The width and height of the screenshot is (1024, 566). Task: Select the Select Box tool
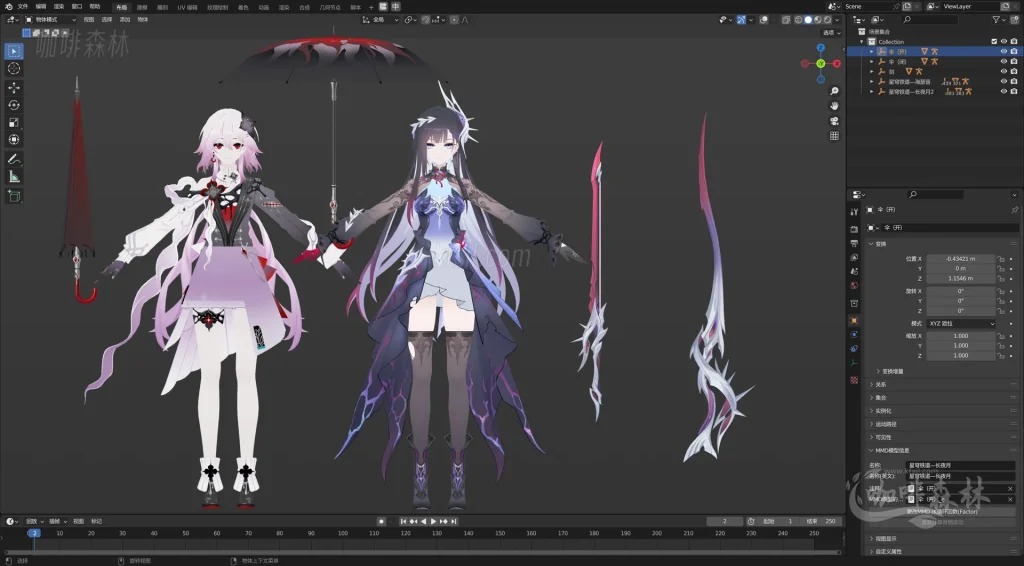point(14,51)
